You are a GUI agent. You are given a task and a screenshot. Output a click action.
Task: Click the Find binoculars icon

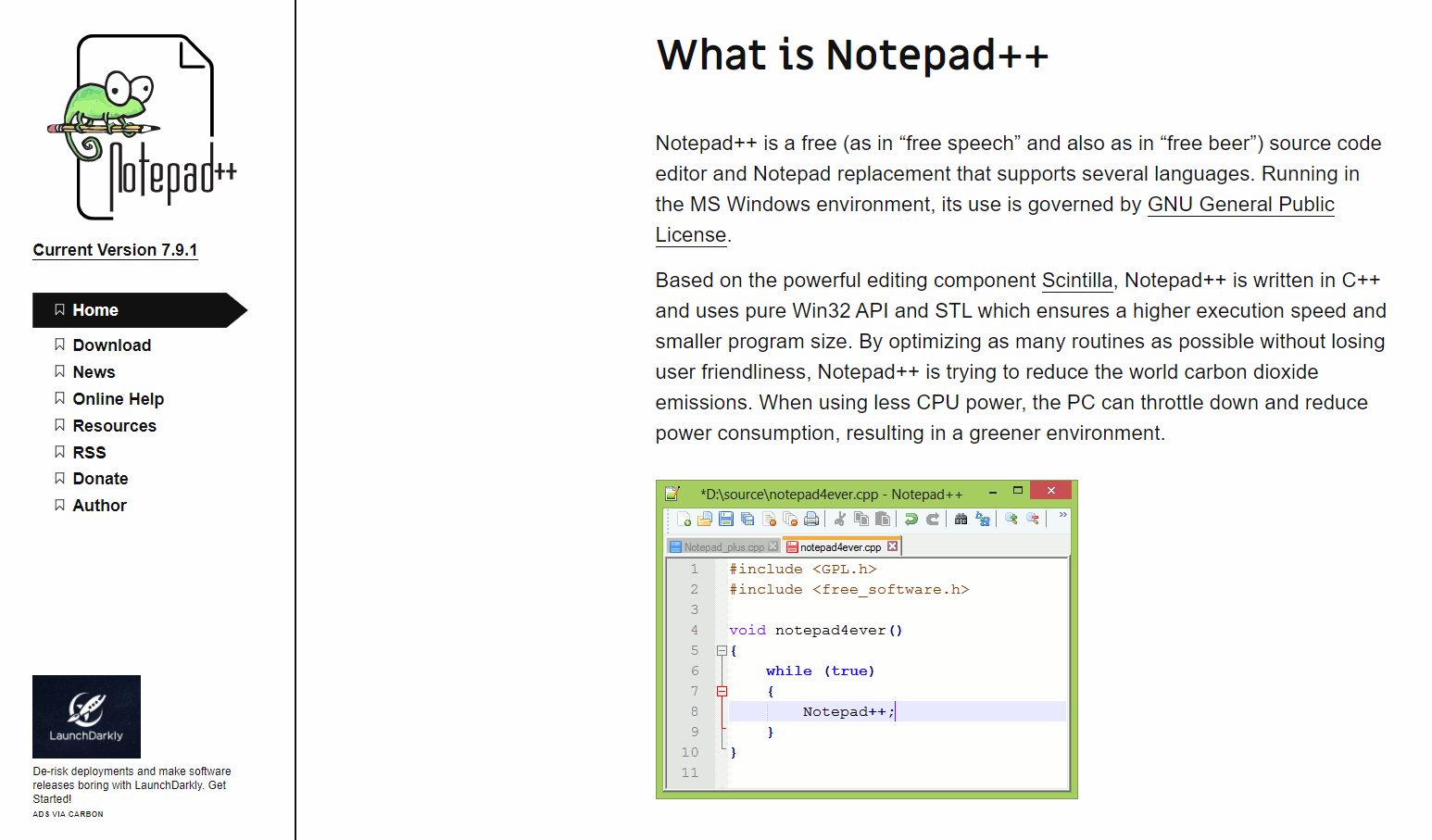click(x=961, y=519)
